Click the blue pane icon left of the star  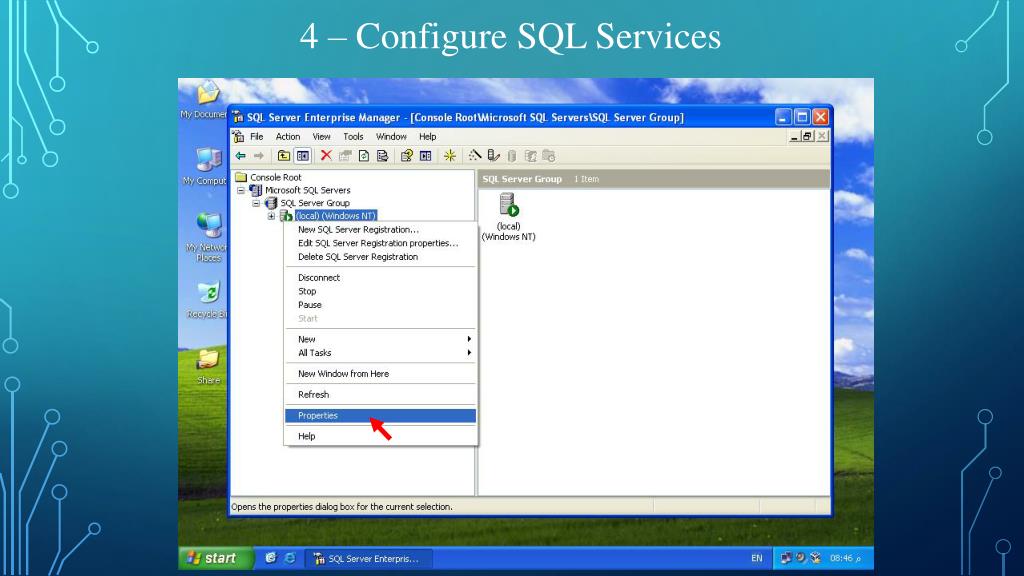tap(426, 155)
